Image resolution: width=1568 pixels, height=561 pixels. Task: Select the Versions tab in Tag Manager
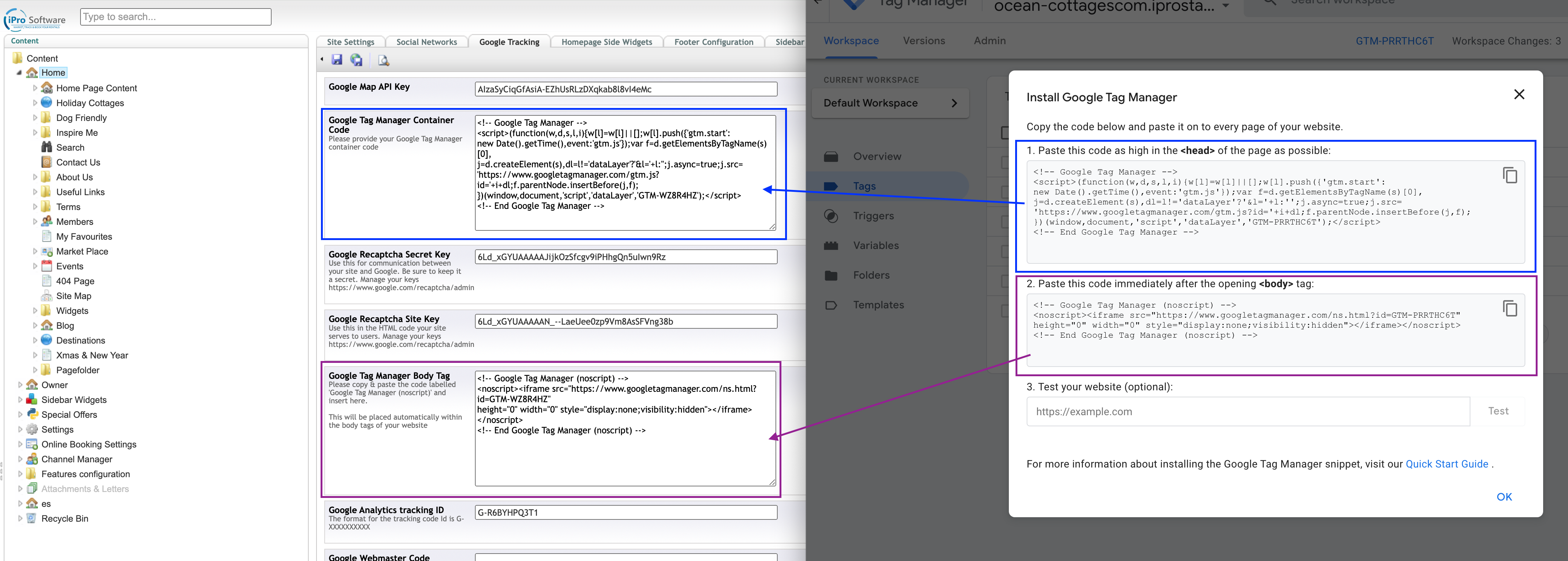coord(924,41)
